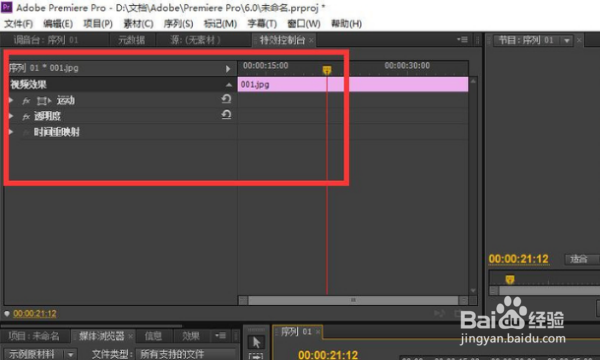The height and width of the screenshot is (360, 600).
Task: Click the Premiere Pro title bar icon
Action: point(7,7)
